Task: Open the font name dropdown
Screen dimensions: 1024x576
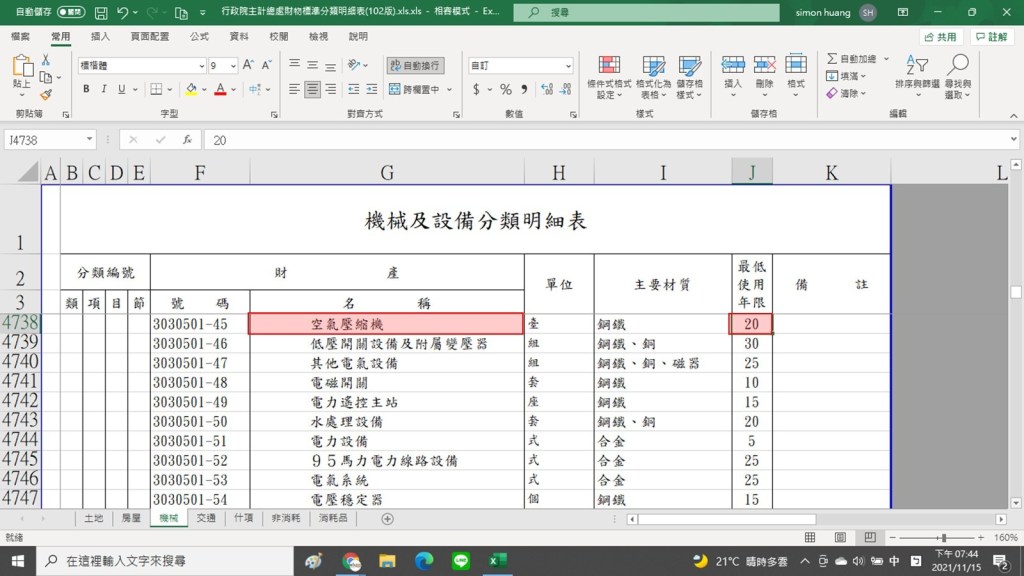Action: click(200, 65)
